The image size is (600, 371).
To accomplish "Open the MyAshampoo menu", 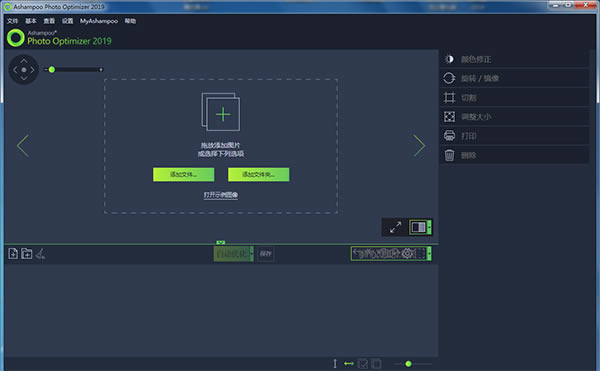I will pyautogui.click(x=99, y=21).
